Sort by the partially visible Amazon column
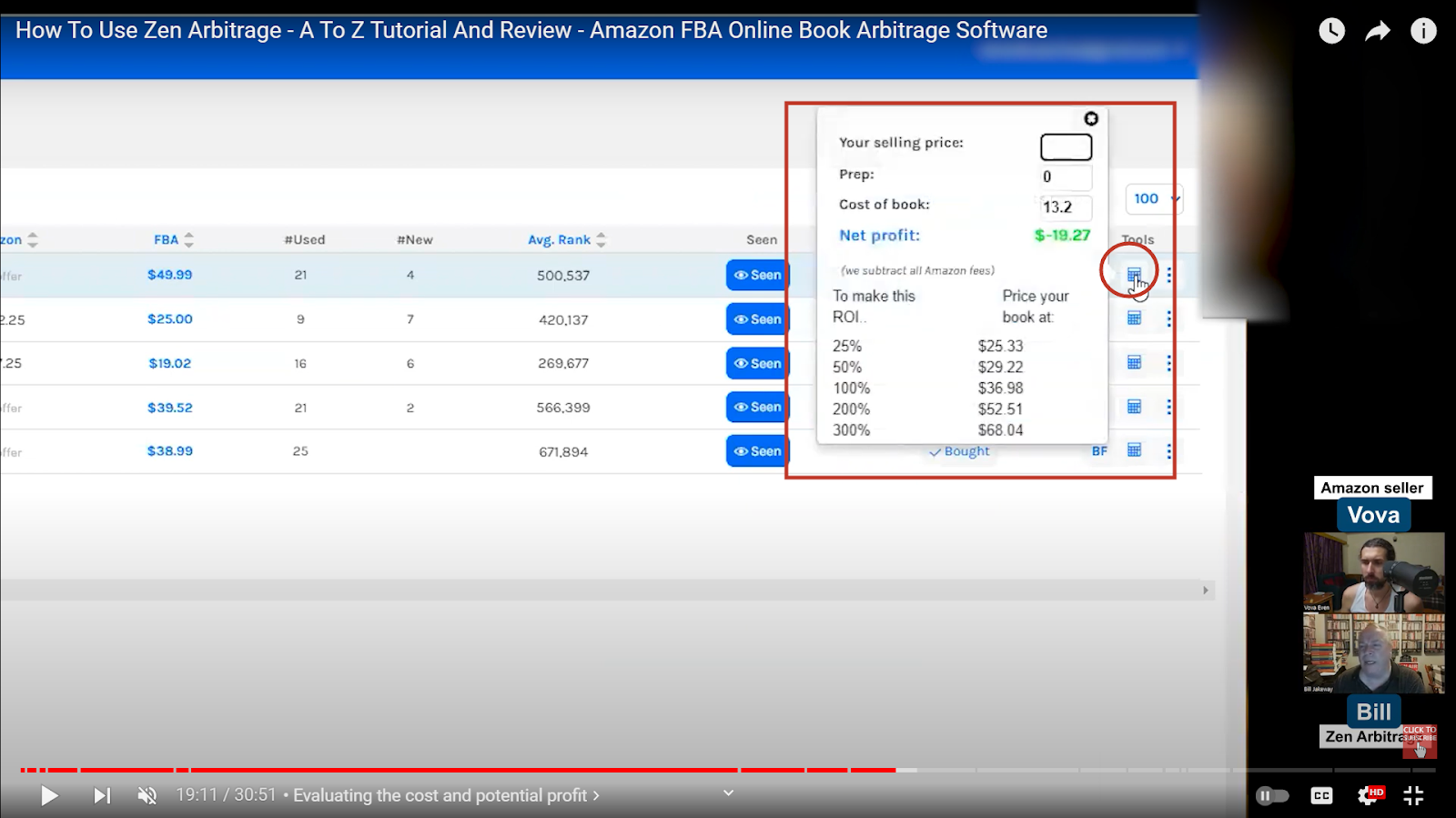This screenshot has width=1456, height=818. point(18,239)
